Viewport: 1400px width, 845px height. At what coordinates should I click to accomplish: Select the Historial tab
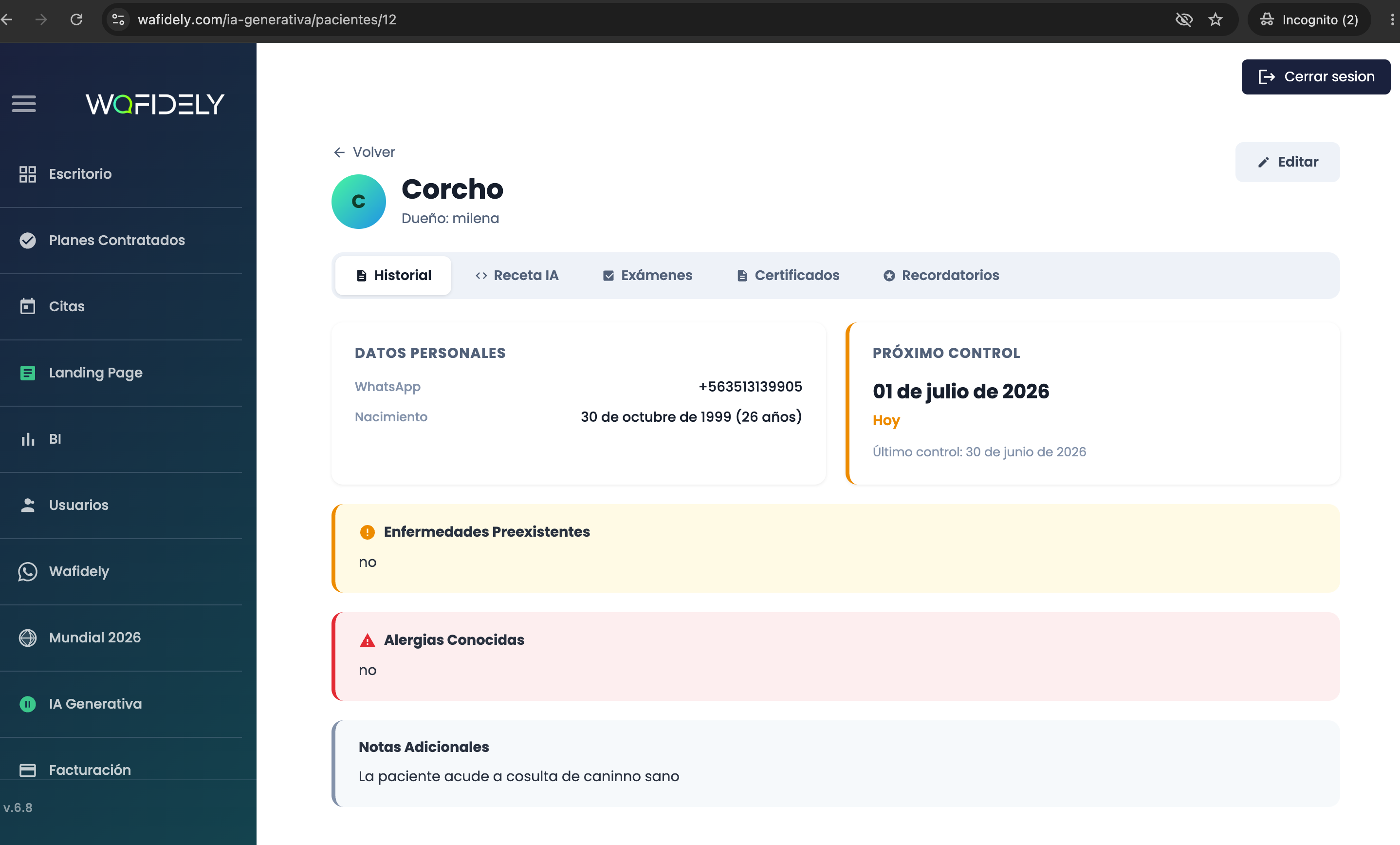pos(393,275)
